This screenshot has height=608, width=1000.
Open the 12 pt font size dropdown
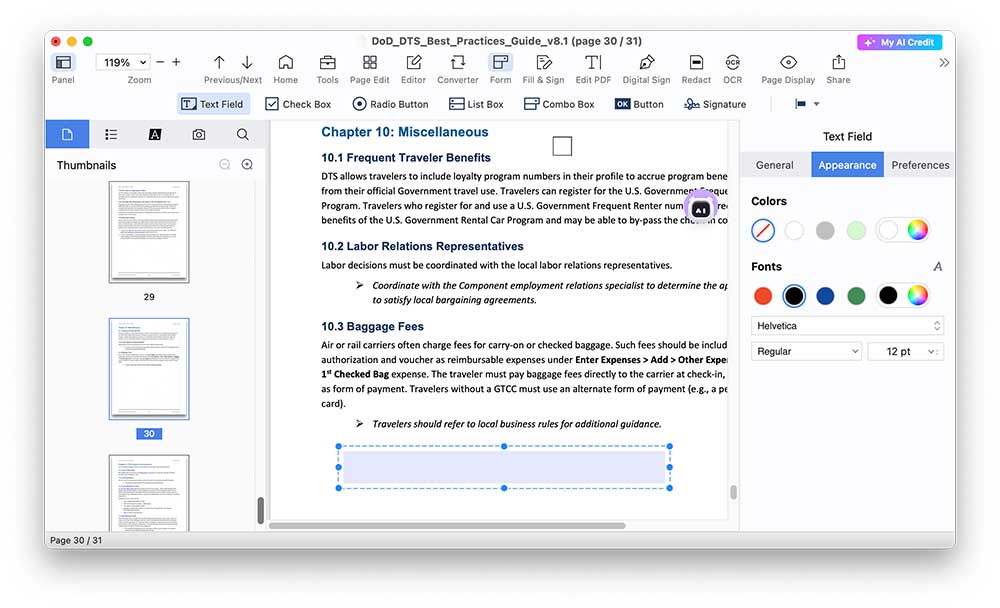pos(906,352)
